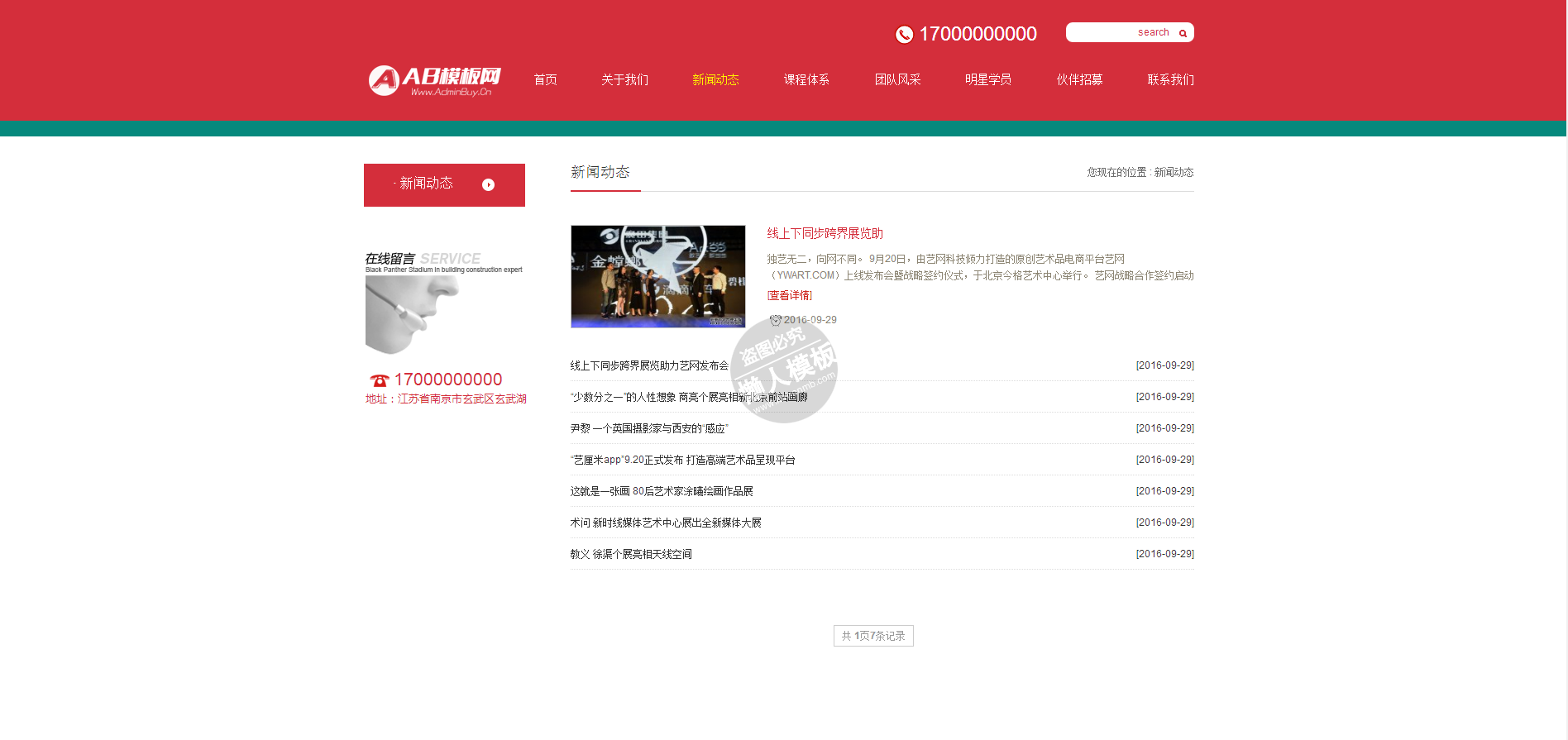Open the 首页 navigation item

545,79
